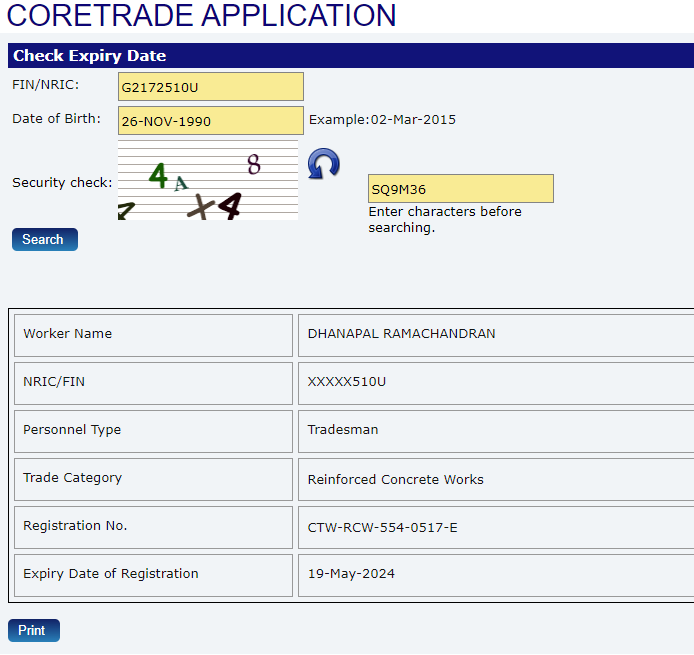Click the Worker Name label cell
694x655 pixels.
pyautogui.click(x=154, y=335)
